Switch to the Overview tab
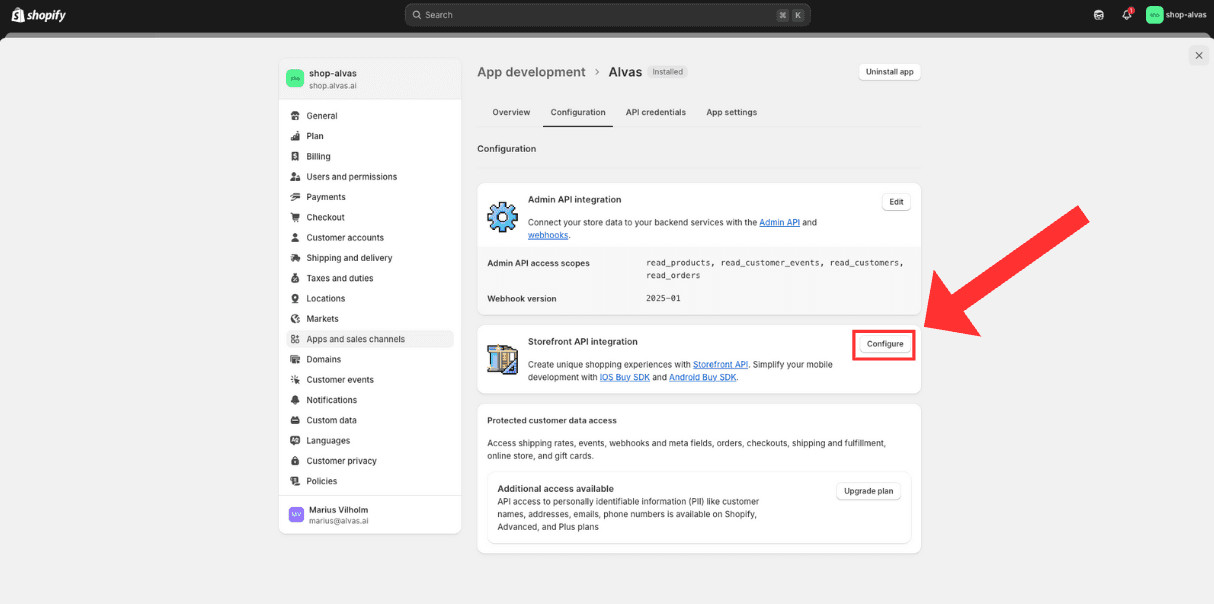 tap(511, 112)
